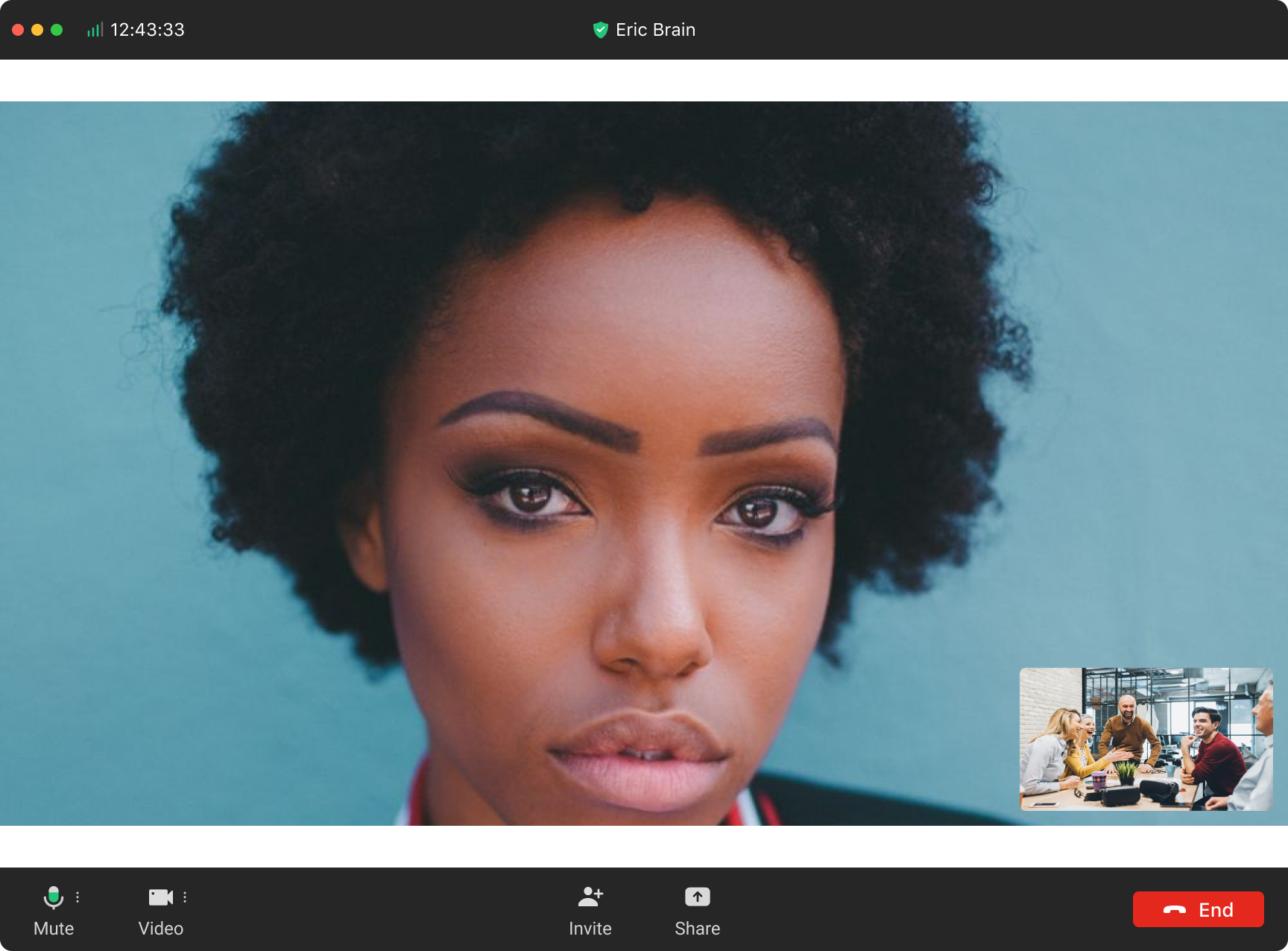Screen dimensions: 1288x951
Task: Click the Share screen arrow icon
Action: 697,897
